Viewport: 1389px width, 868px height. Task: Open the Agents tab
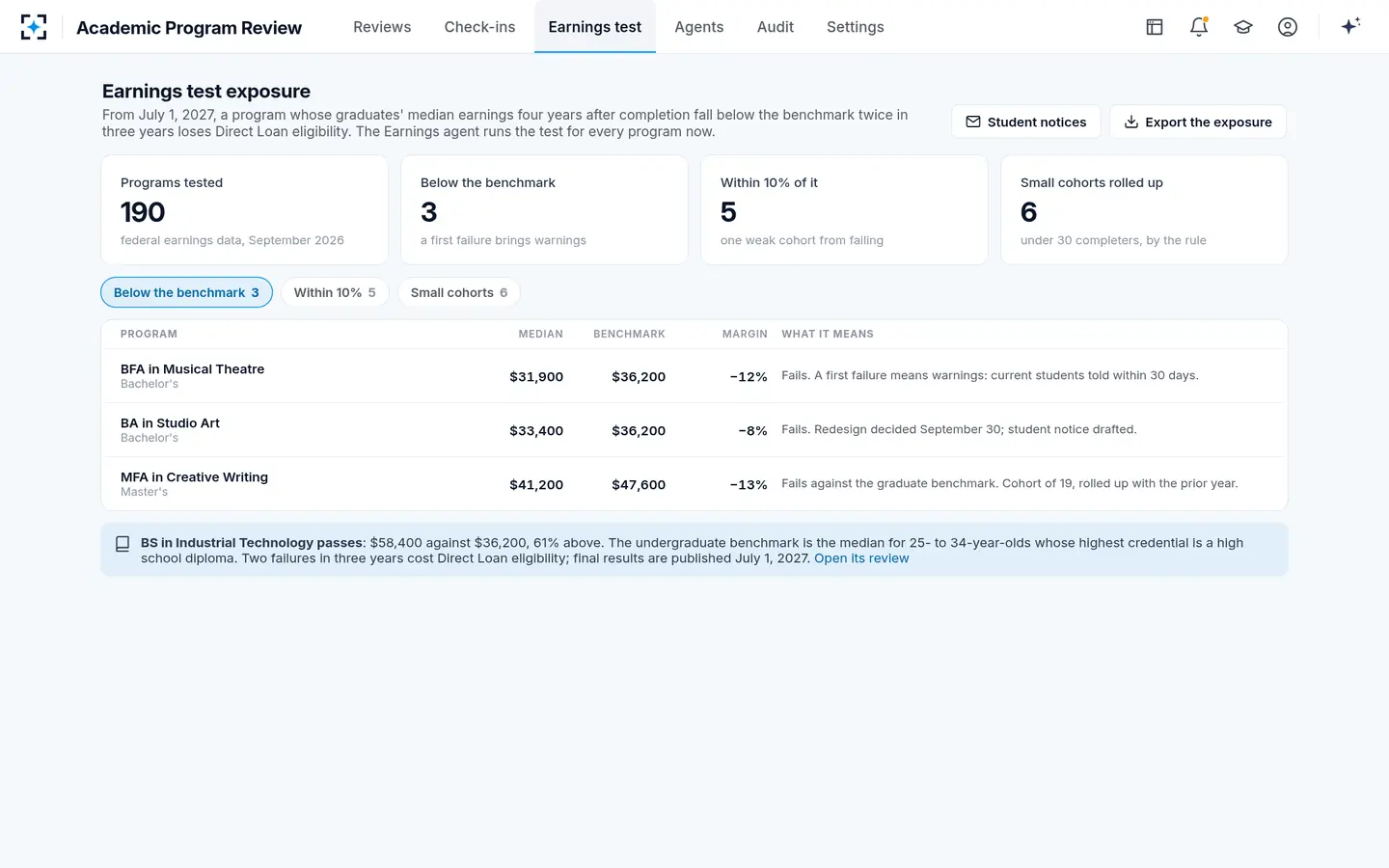click(699, 27)
